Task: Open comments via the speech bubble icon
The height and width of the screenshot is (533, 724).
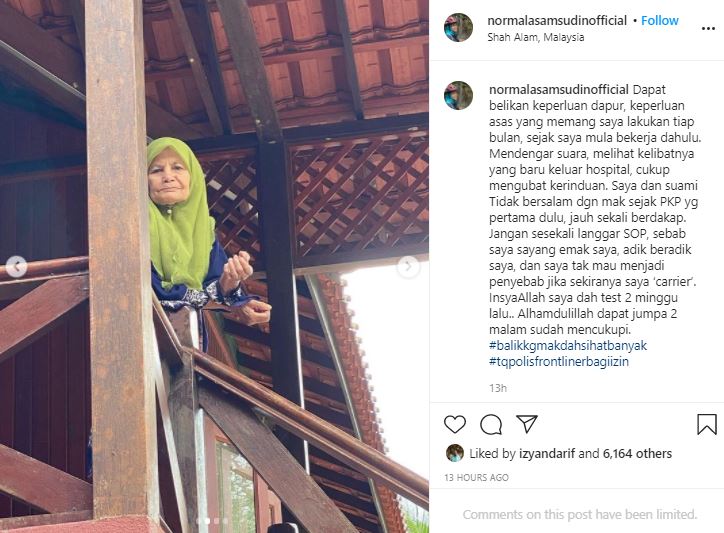Action: point(491,424)
